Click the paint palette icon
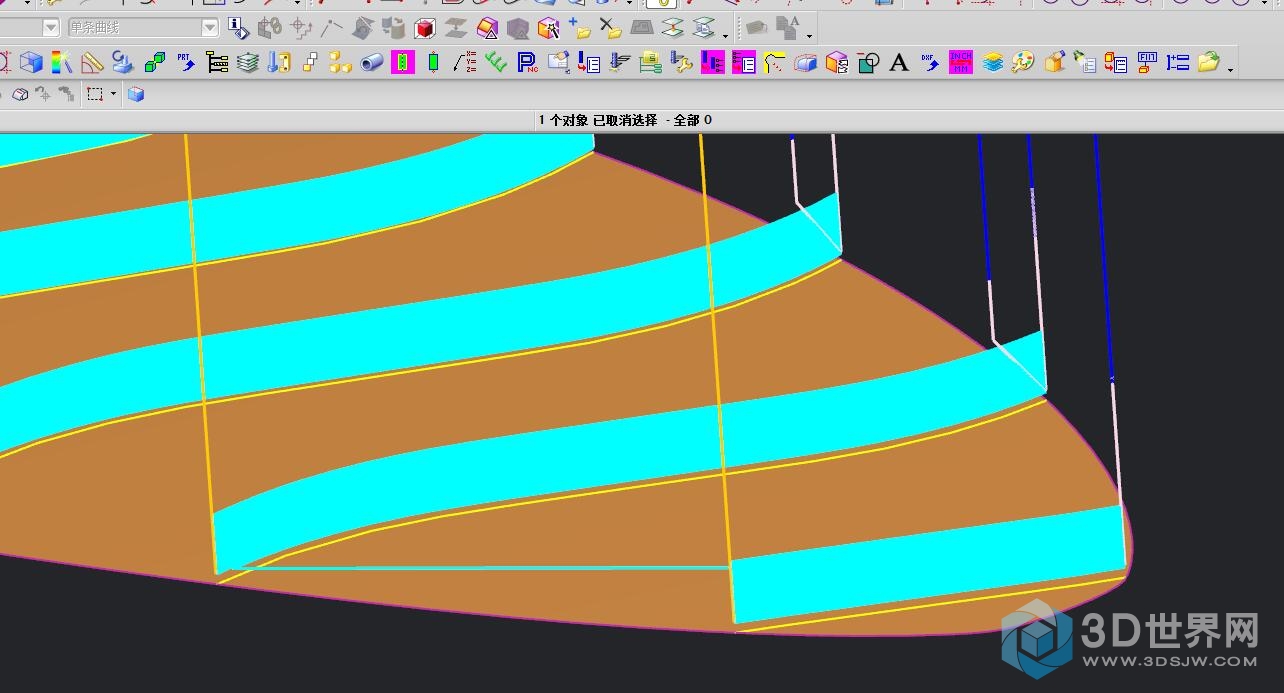The width and height of the screenshot is (1284, 693). (1023, 63)
